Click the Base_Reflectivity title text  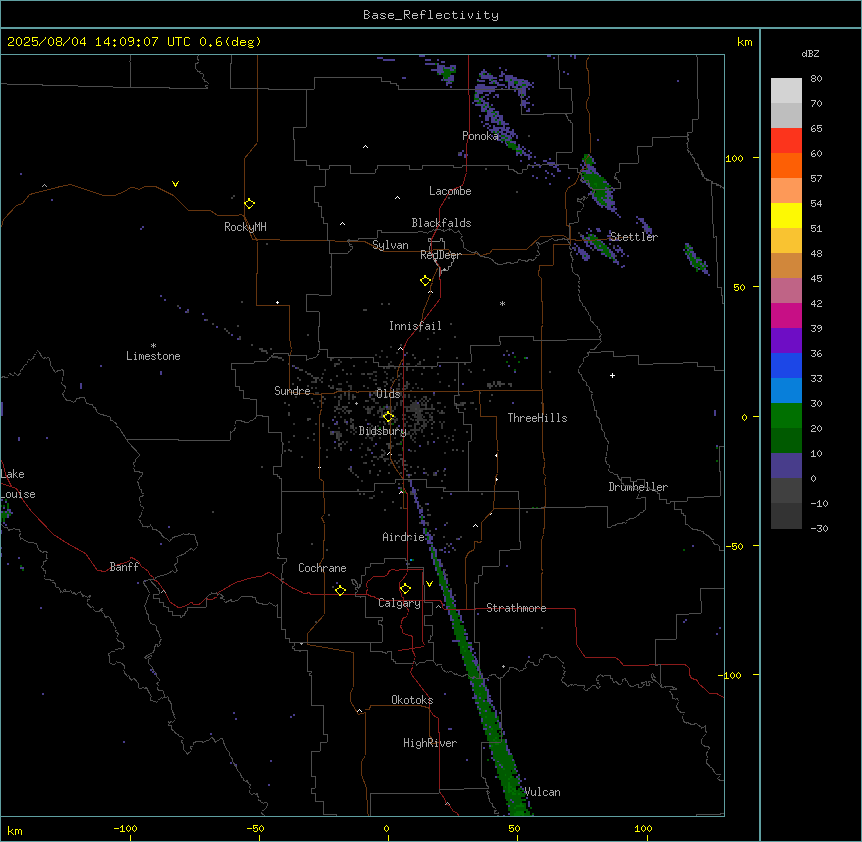tap(431, 15)
